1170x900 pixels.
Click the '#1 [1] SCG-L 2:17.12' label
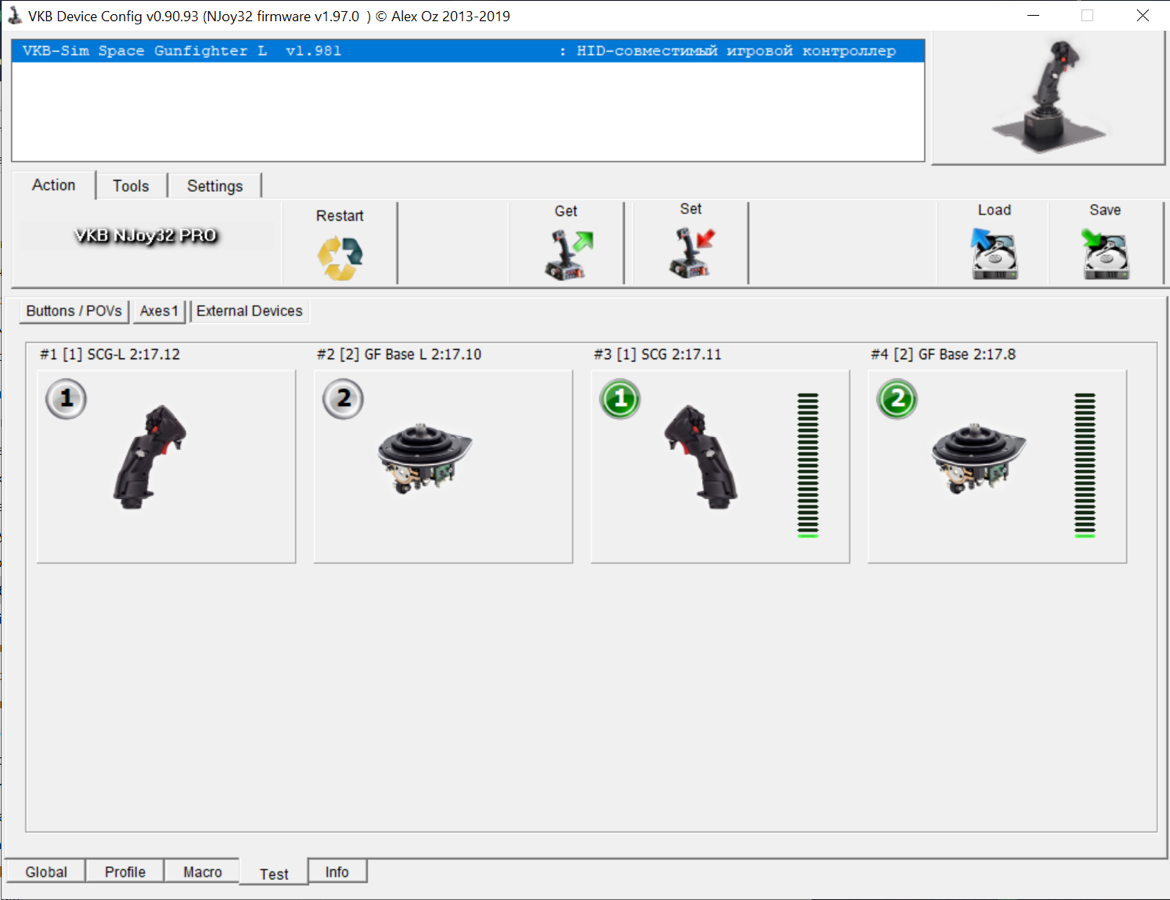110,354
